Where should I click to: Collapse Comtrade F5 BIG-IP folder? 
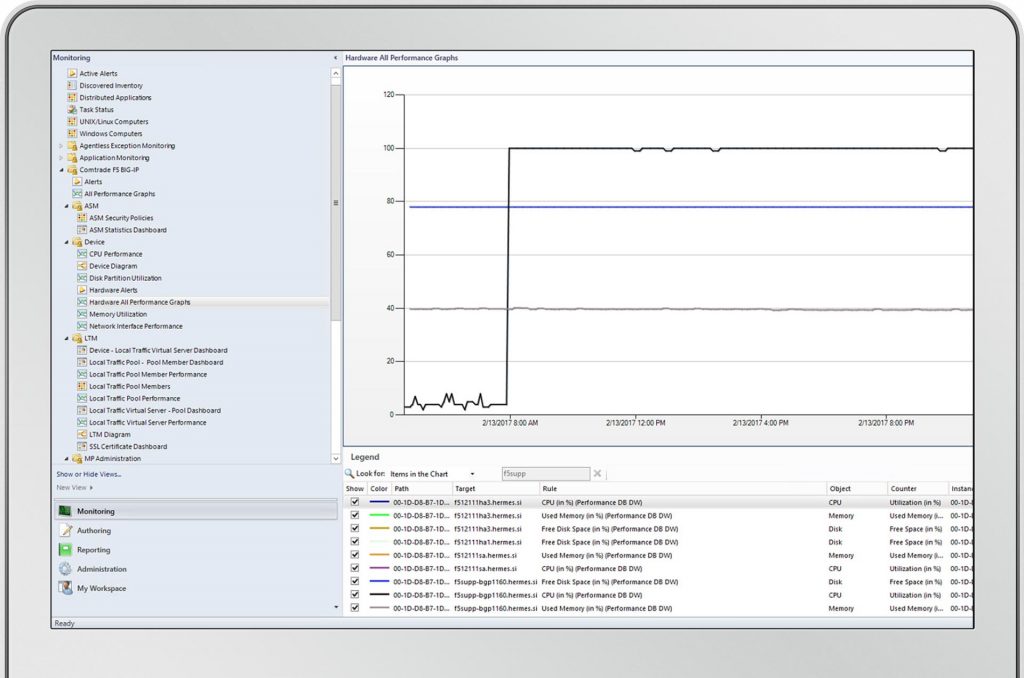(x=62, y=170)
